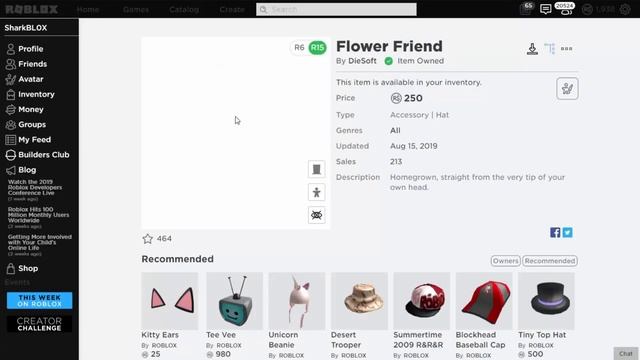
Task: Click the Robux balance icon
Action: (x=587, y=9)
